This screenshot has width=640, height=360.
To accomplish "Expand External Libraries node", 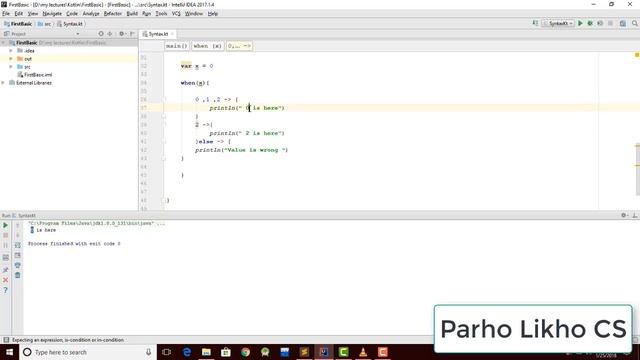I will point(4,83).
